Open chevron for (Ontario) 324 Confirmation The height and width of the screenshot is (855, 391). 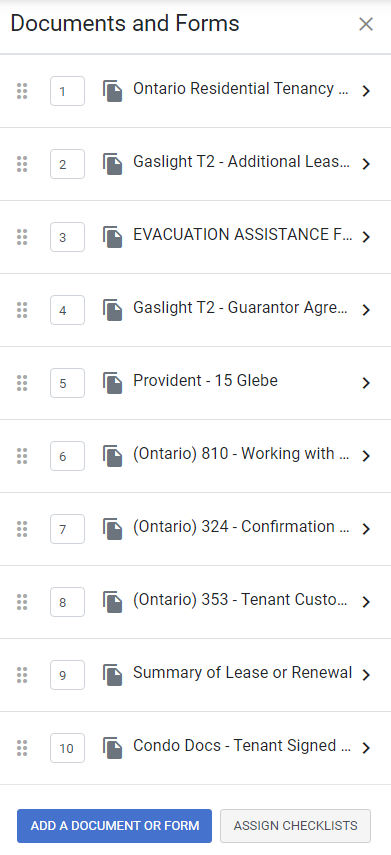[x=366, y=529]
